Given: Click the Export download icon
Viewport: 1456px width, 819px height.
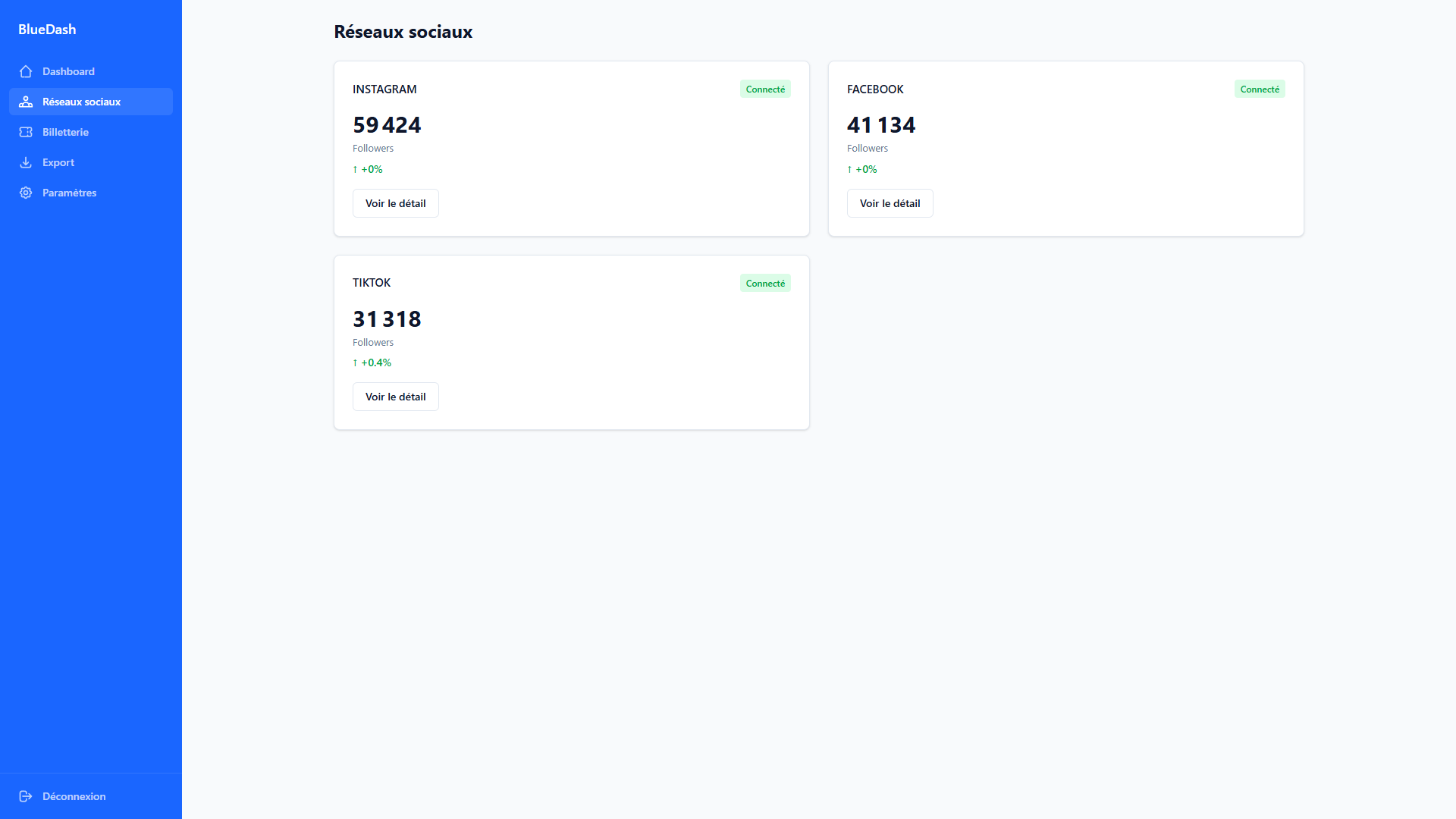Looking at the screenshot, I should pyautogui.click(x=26, y=162).
